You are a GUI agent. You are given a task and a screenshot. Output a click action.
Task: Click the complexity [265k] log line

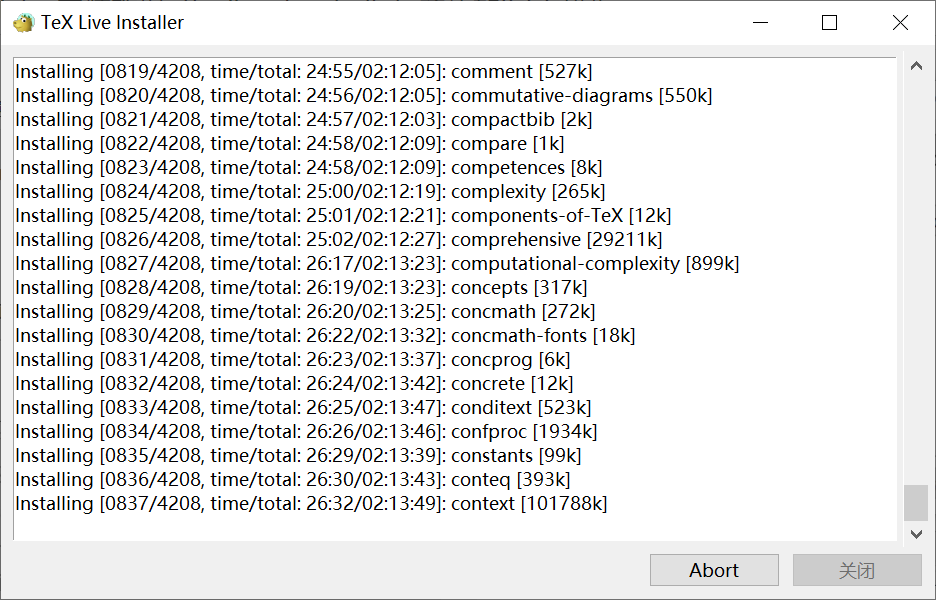point(310,191)
